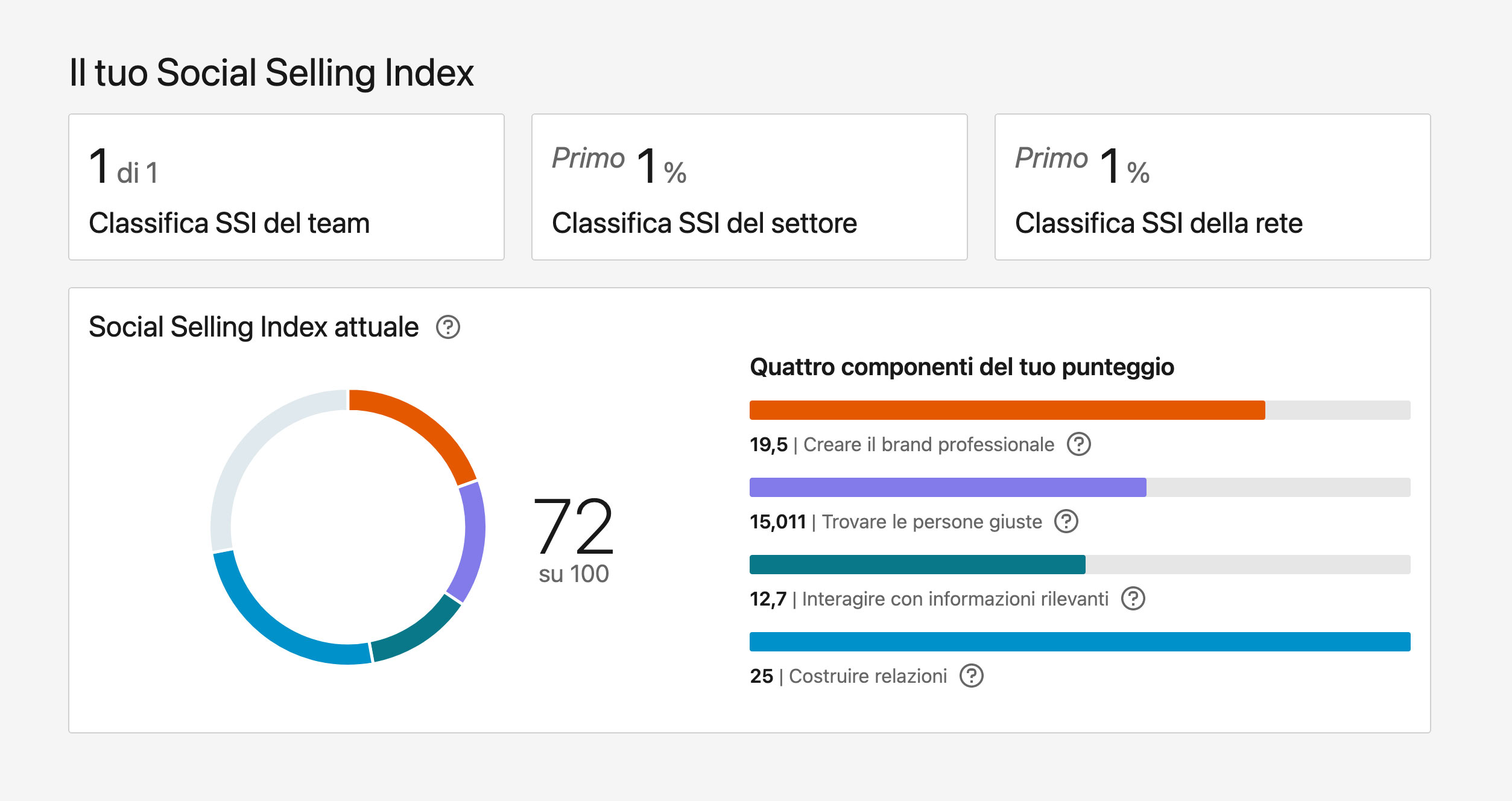Viewport: 1512px width, 801px height.
Task: Click 'Primo 1 %' in the settore card
Action: pos(619,165)
